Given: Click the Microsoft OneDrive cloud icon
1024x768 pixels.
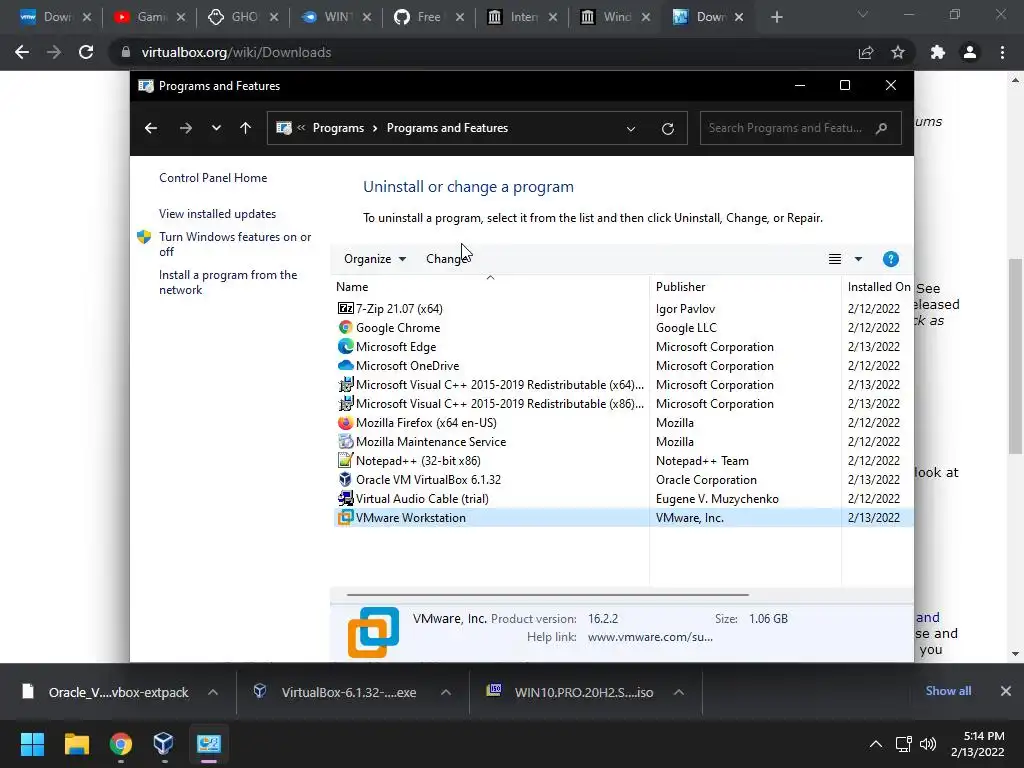Looking at the screenshot, I should coord(345,365).
